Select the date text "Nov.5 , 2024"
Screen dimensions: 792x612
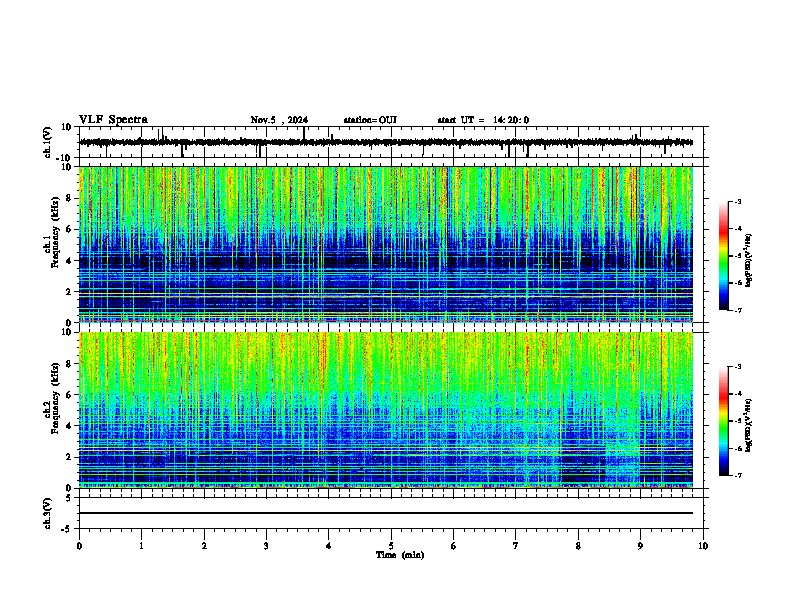[279, 120]
